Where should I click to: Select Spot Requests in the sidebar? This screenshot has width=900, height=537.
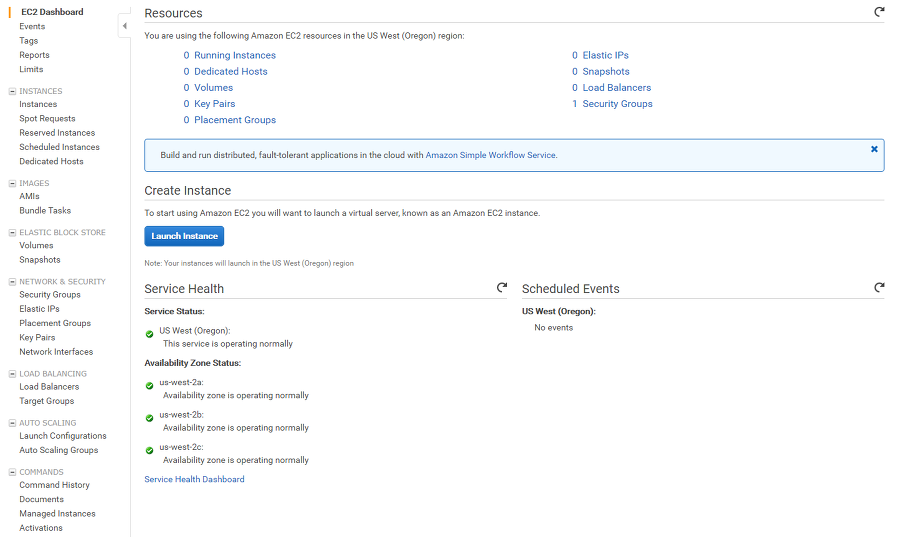[x=47, y=118]
